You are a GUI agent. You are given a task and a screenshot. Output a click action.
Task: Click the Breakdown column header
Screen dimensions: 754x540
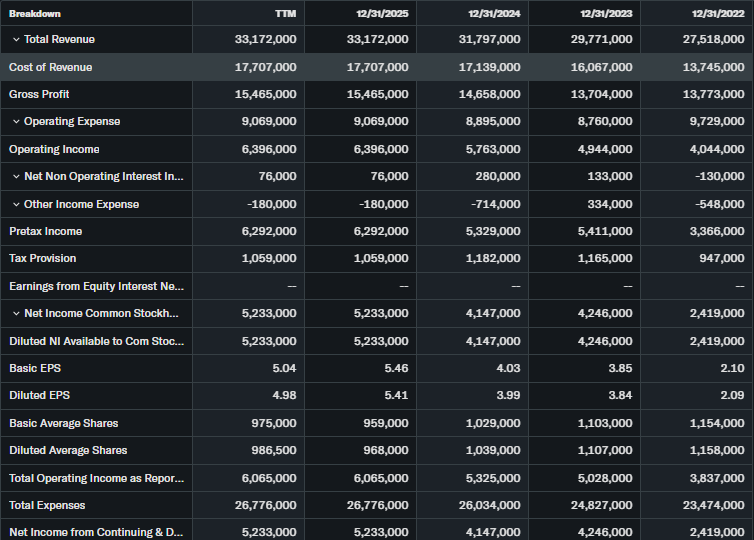click(x=35, y=13)
